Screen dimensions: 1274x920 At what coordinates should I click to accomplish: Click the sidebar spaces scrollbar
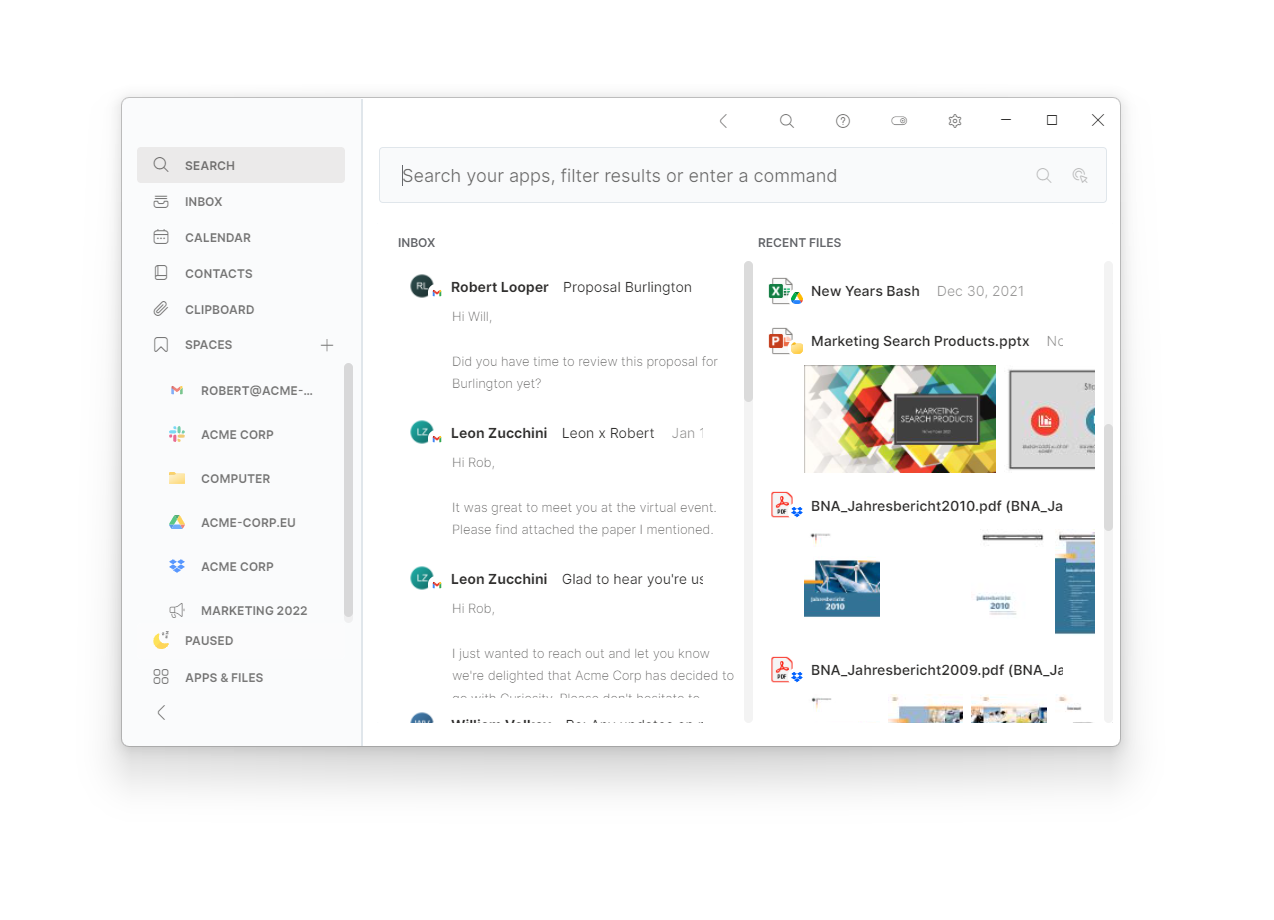348,490
